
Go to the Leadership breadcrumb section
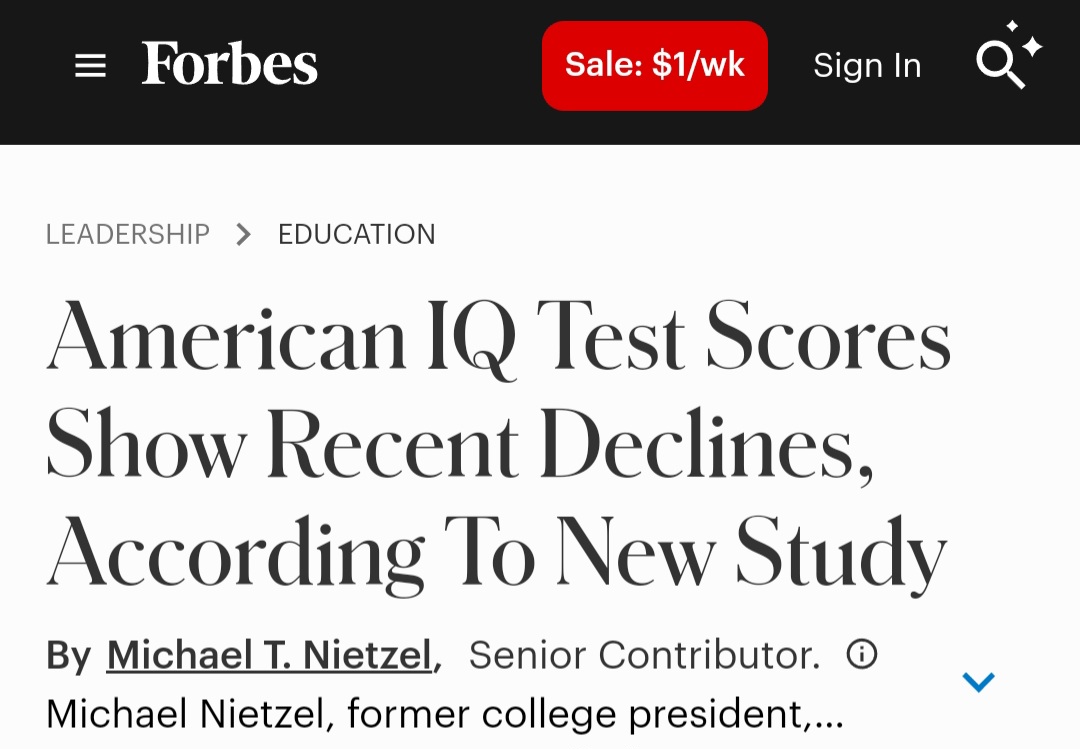coord(127,234)
